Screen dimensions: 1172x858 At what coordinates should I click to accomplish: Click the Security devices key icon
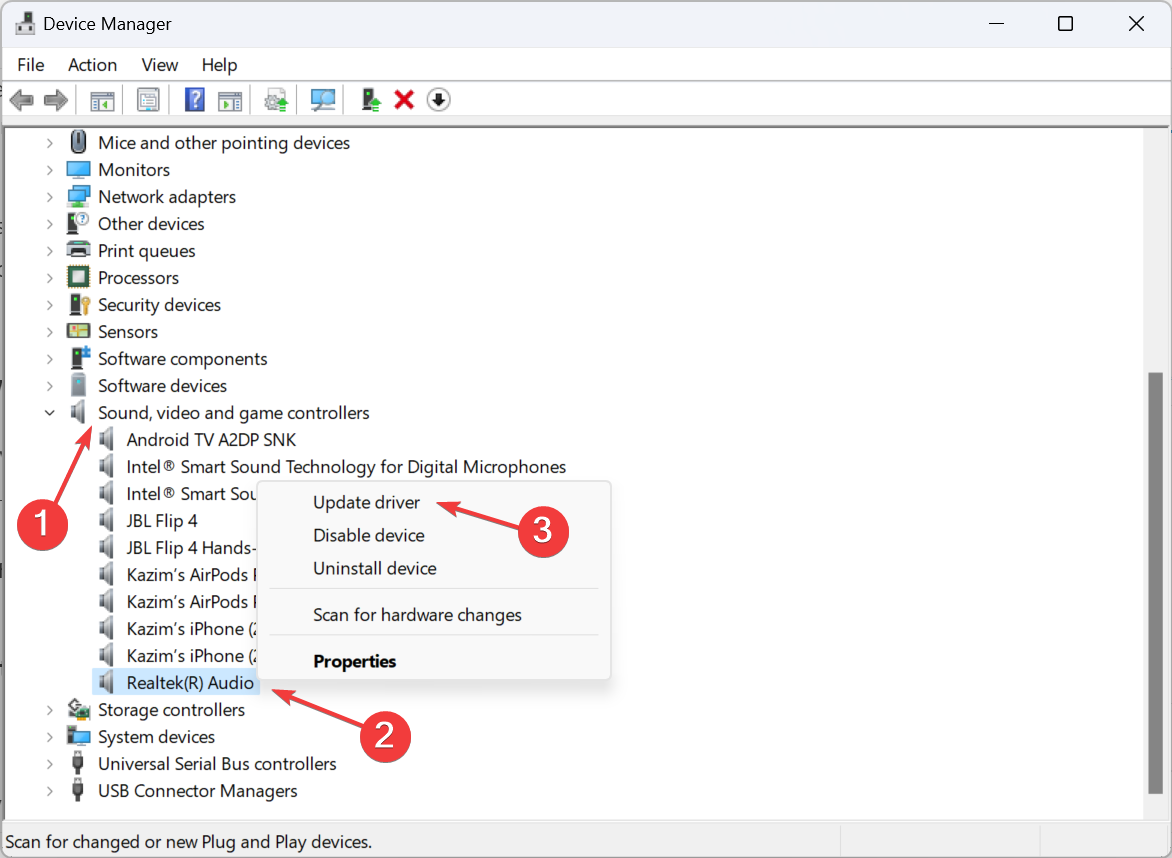pos(78,304)
